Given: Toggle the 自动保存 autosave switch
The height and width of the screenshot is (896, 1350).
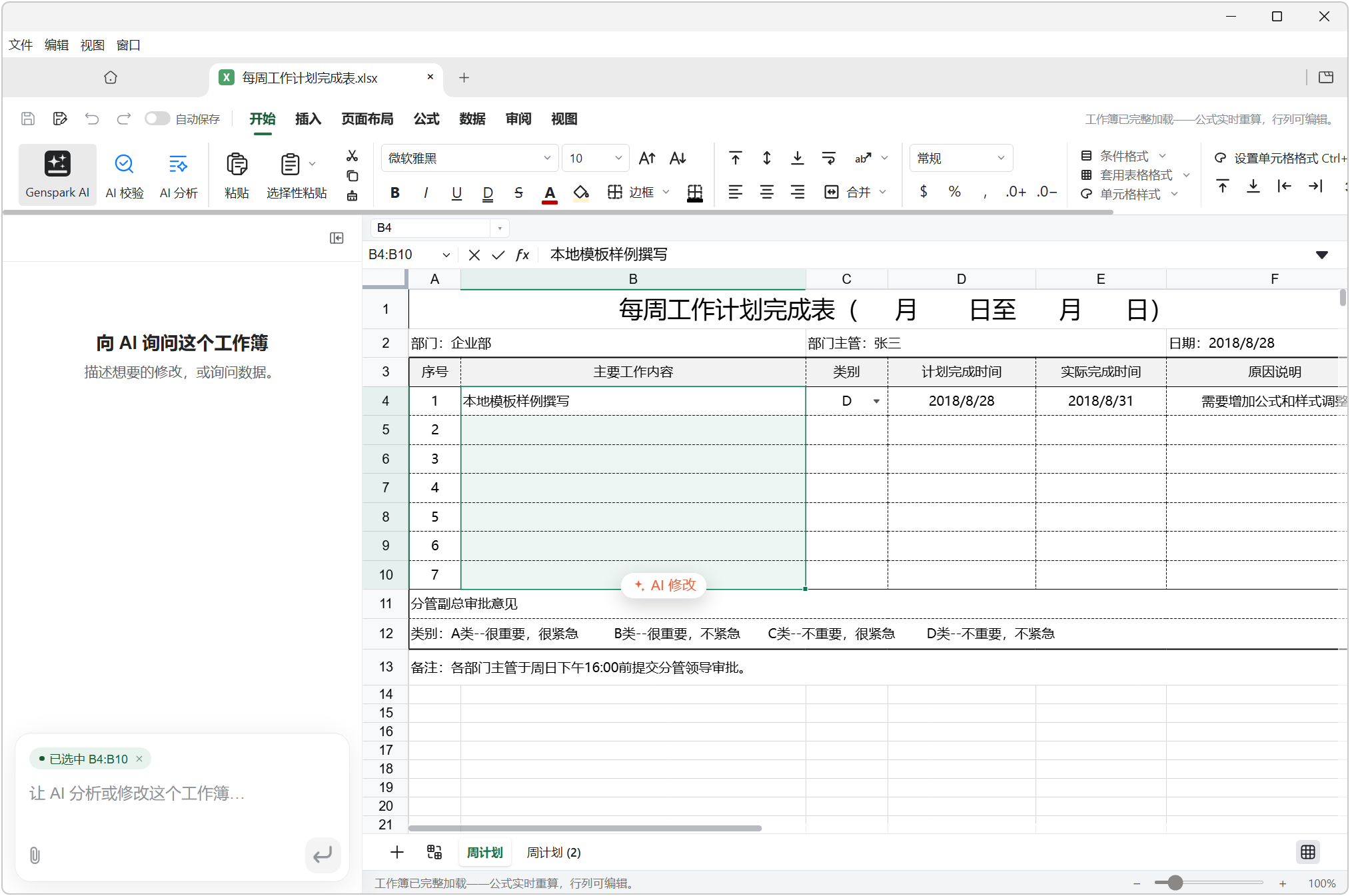Looking at the screenshot, I should [157, 119].
